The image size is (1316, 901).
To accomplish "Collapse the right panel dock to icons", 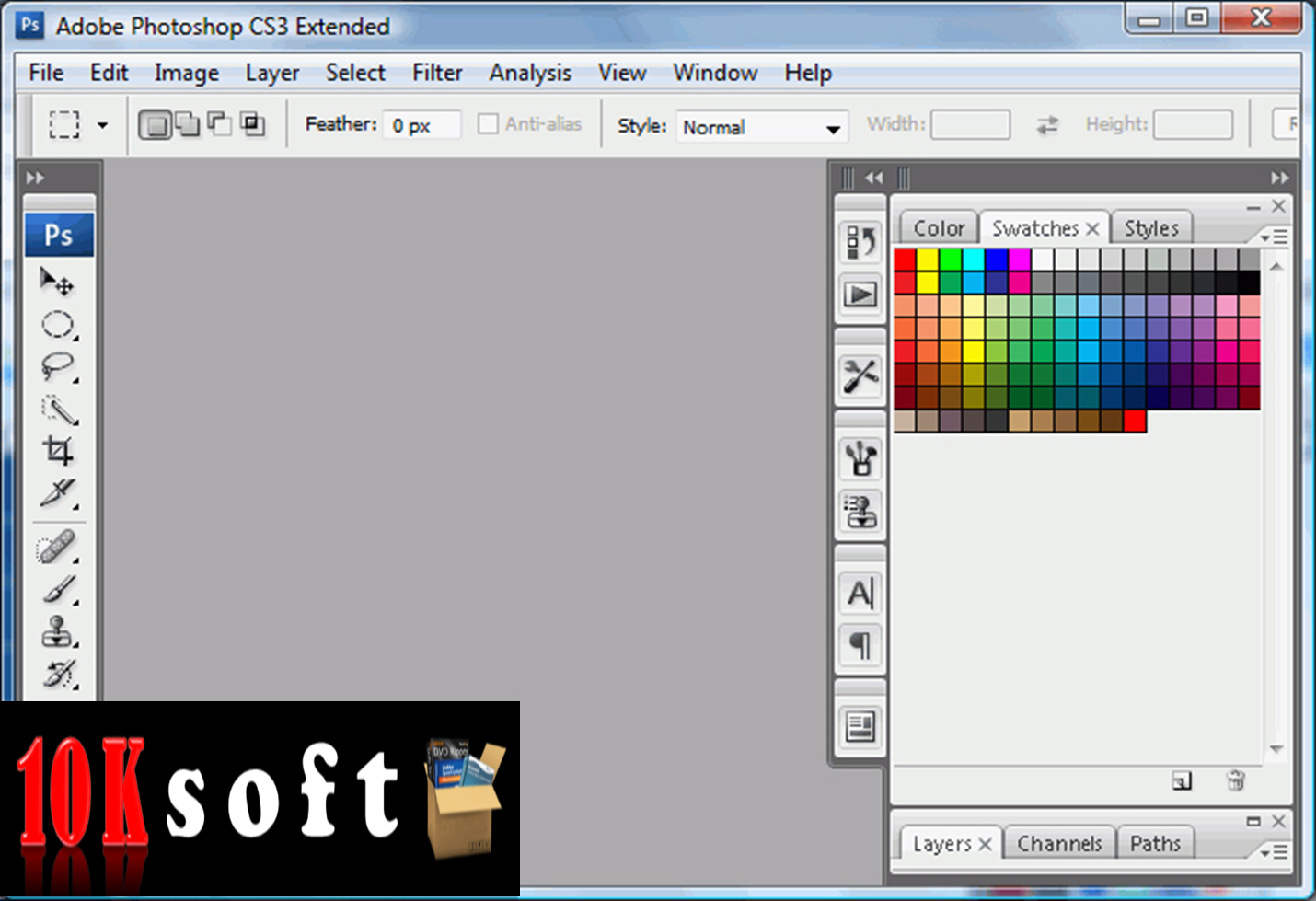I will [x=1280, y=178].
